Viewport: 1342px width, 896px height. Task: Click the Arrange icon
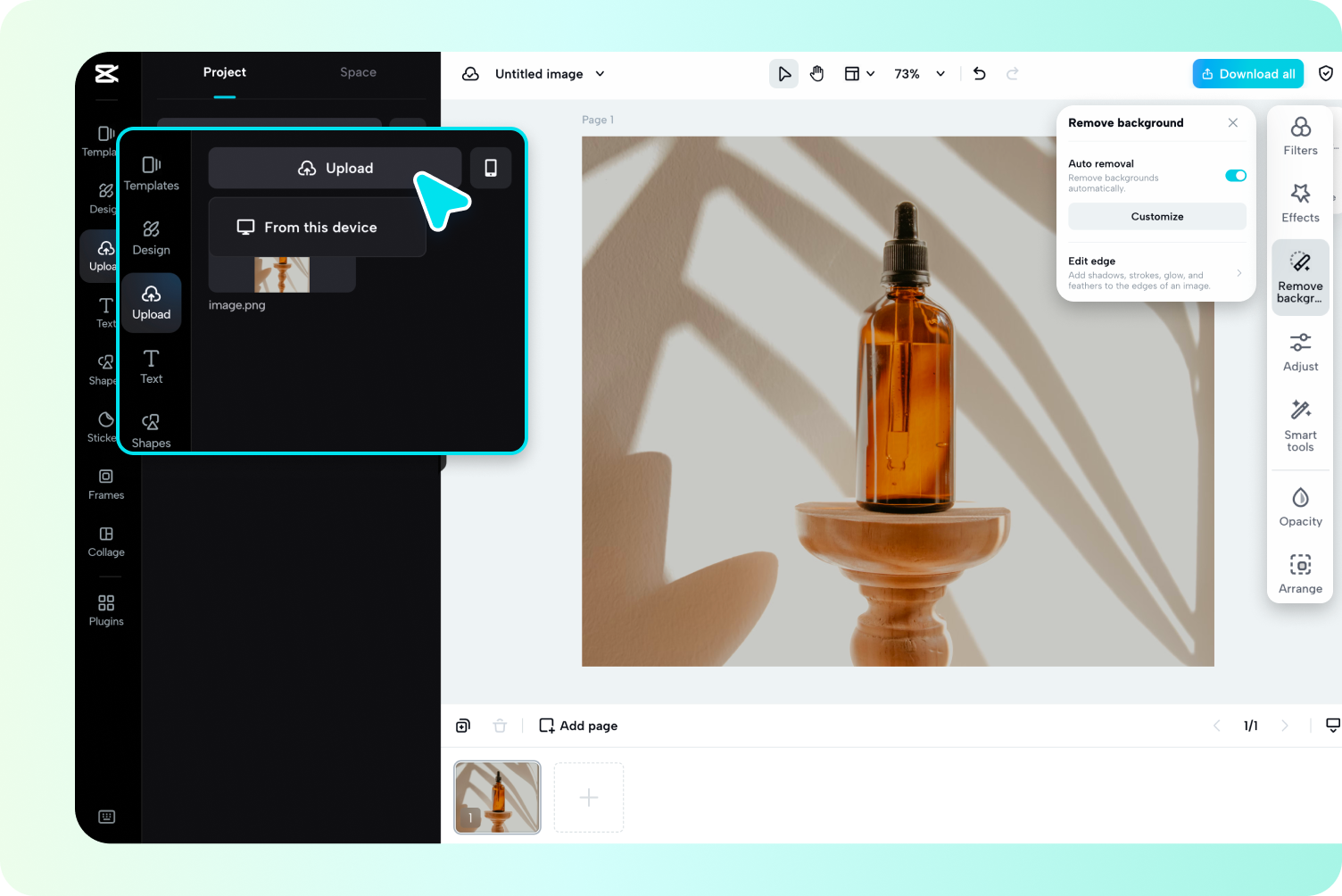point(1300,574)
